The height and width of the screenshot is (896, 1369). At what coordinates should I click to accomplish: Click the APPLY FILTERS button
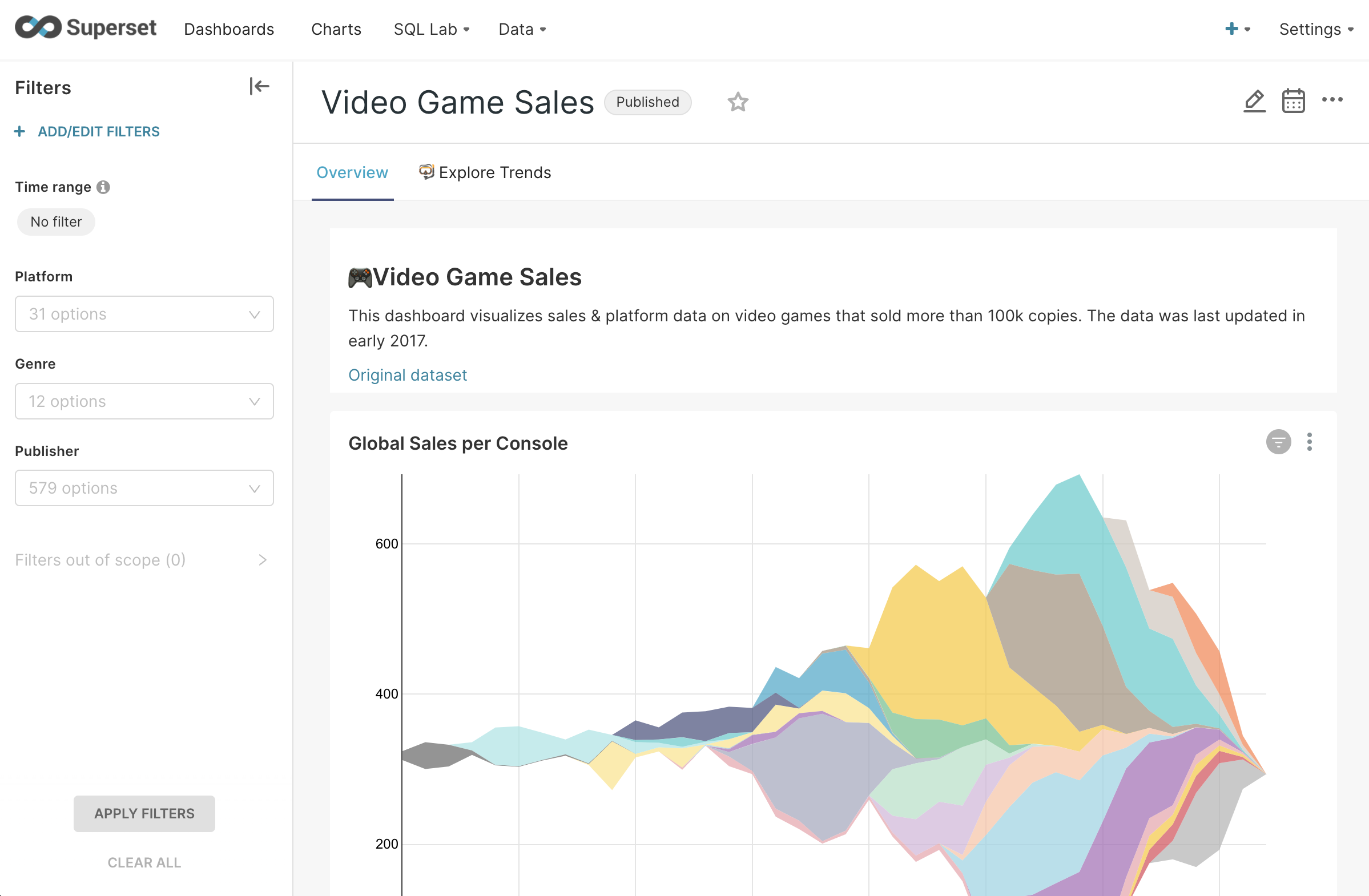(144, 813)
